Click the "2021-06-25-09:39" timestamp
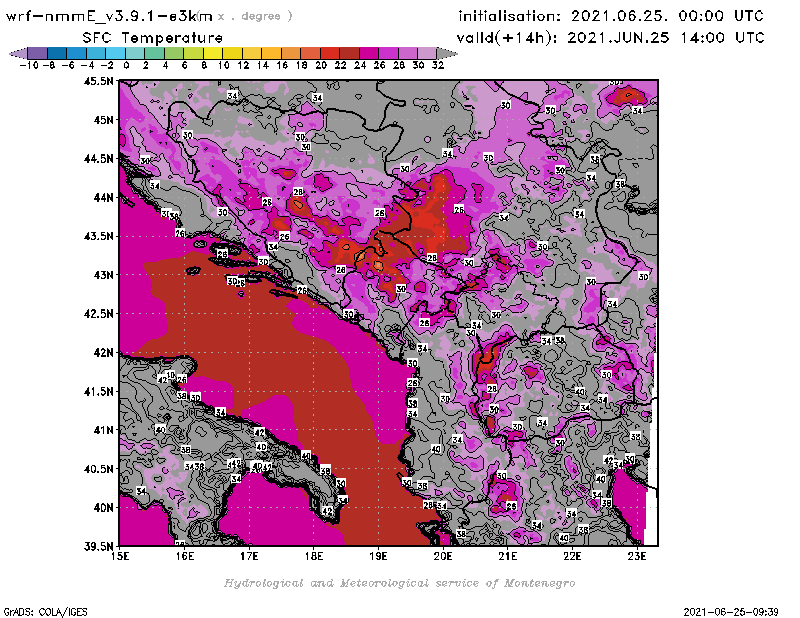This screenshot has width=800, height=618. click(x=731, y=612)
